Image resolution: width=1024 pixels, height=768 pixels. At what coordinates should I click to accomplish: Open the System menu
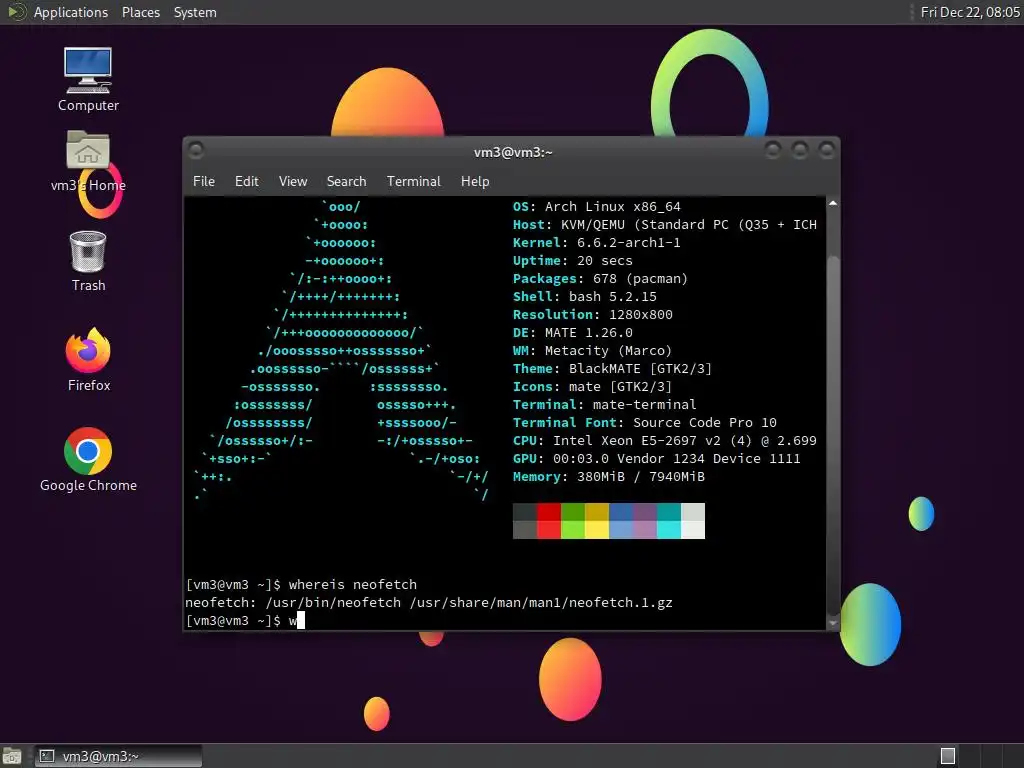pos(195,12)
